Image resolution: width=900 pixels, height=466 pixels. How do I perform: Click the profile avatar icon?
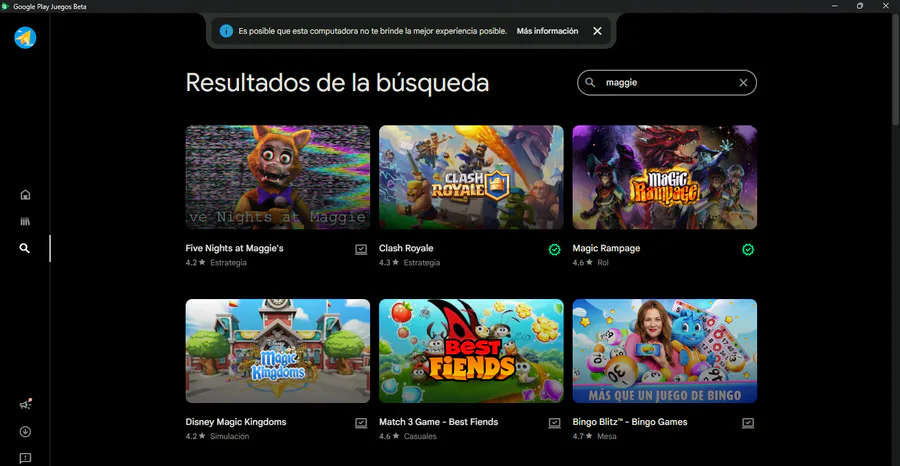(25, 38)
